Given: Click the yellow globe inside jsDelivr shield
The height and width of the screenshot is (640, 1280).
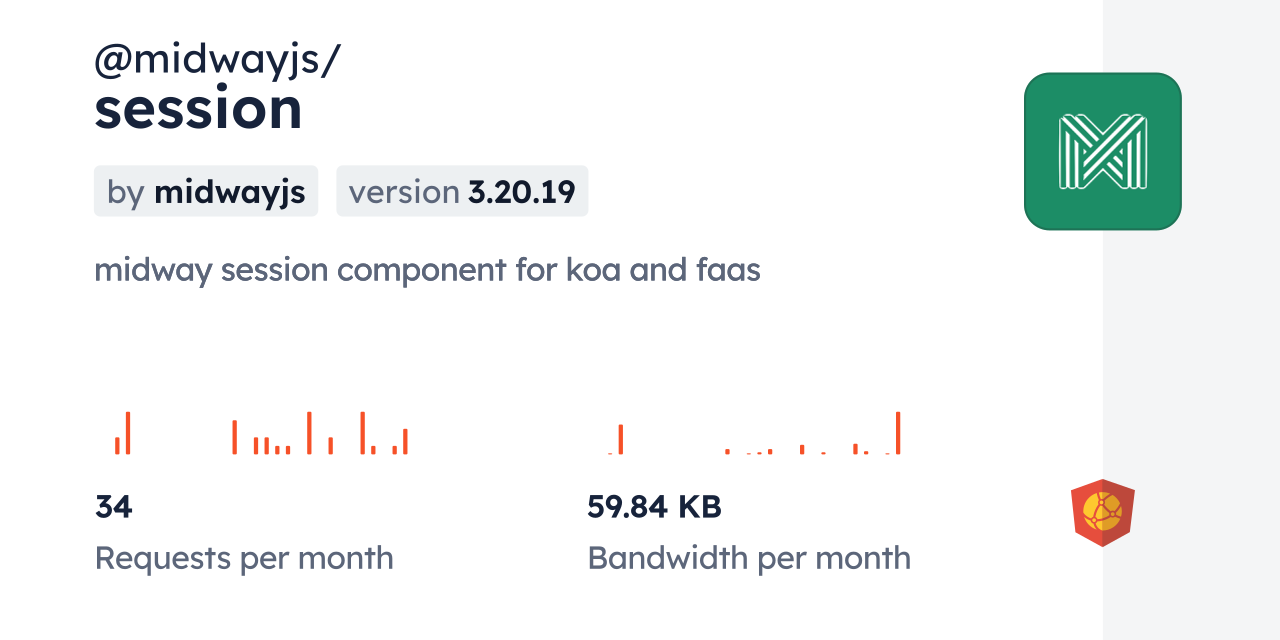Looking at the screenshot, I should (1100, 511).
